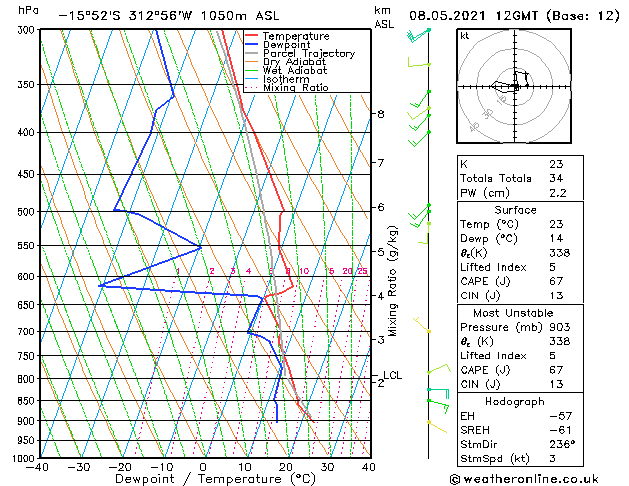Click the Surface dewpoint value 14
Screen dimensions: 629x486
[556, 239]
